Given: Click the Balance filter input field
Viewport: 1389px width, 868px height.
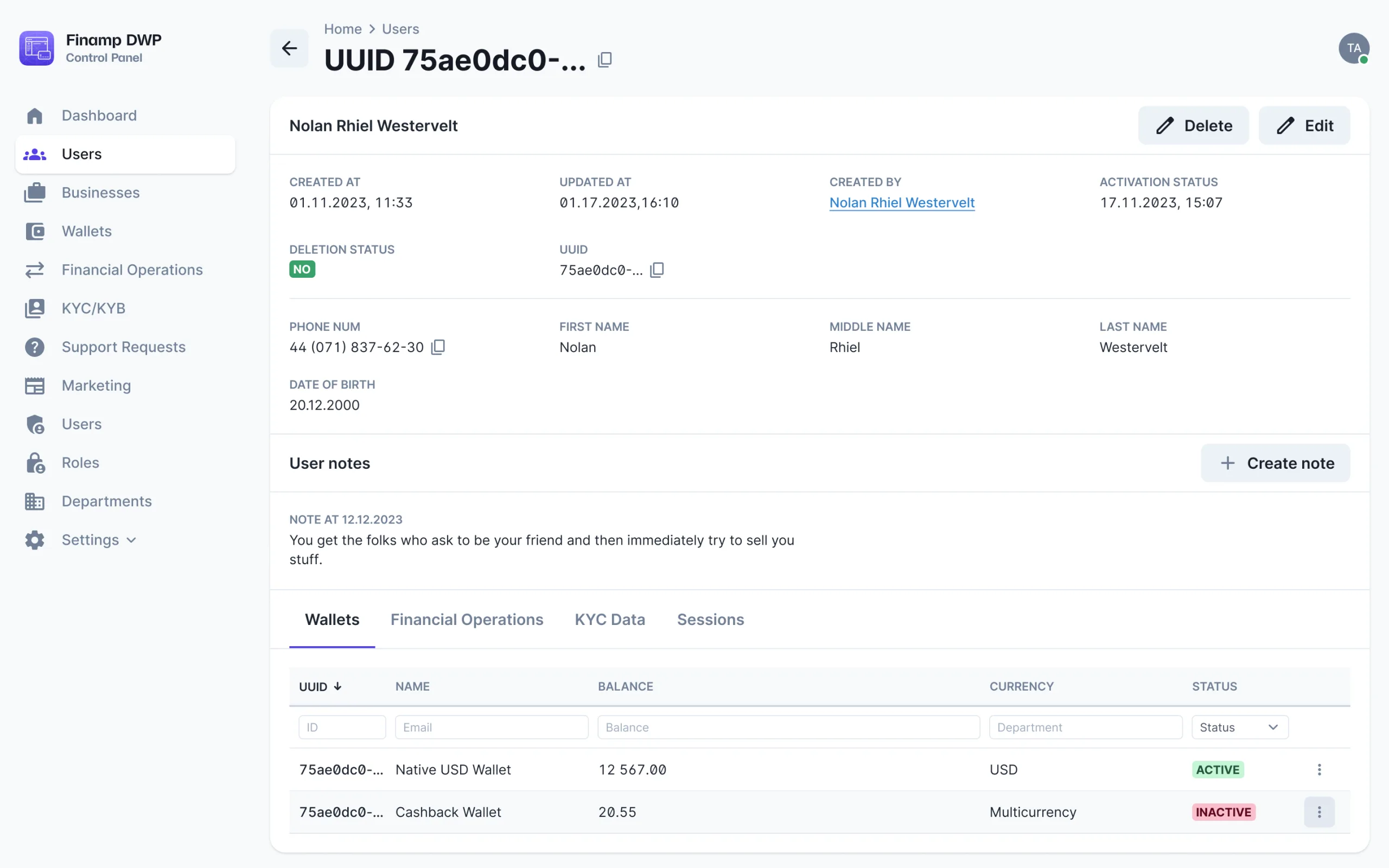Looking at the screenshot, I should click(x=788, y=727).
